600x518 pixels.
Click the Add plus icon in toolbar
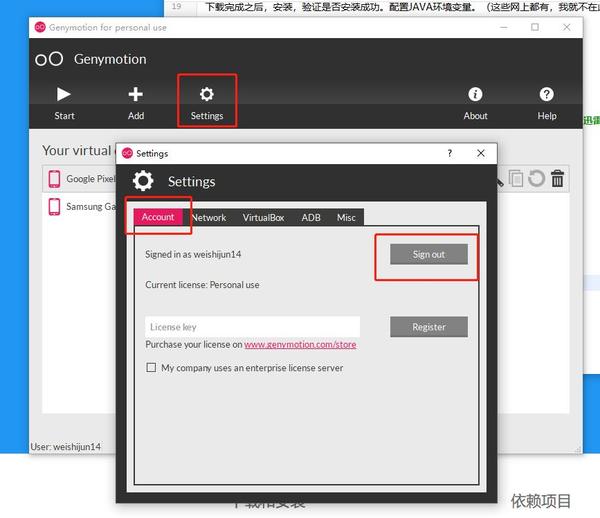[x=135, y=94]
